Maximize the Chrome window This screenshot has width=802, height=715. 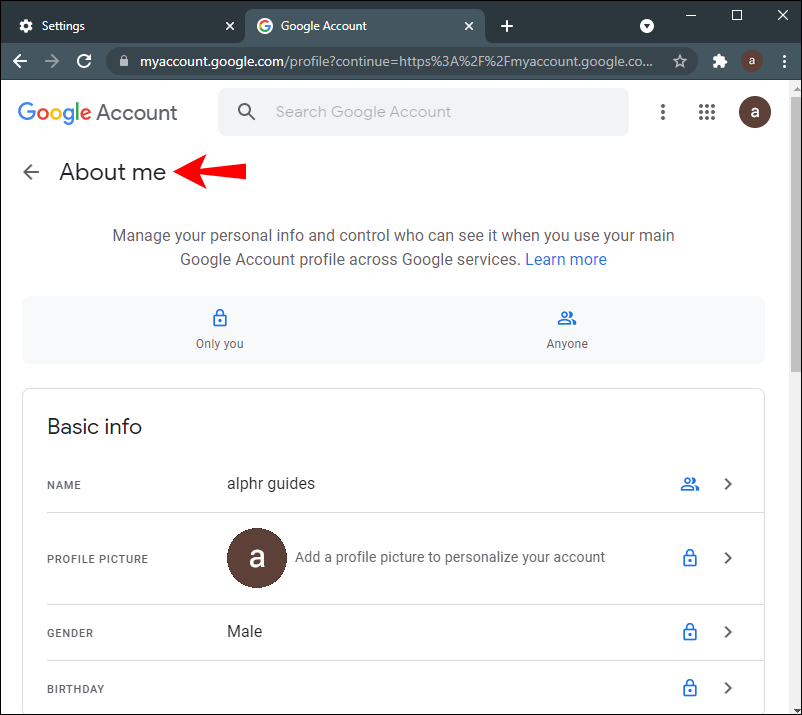click(x=737, y=15)
